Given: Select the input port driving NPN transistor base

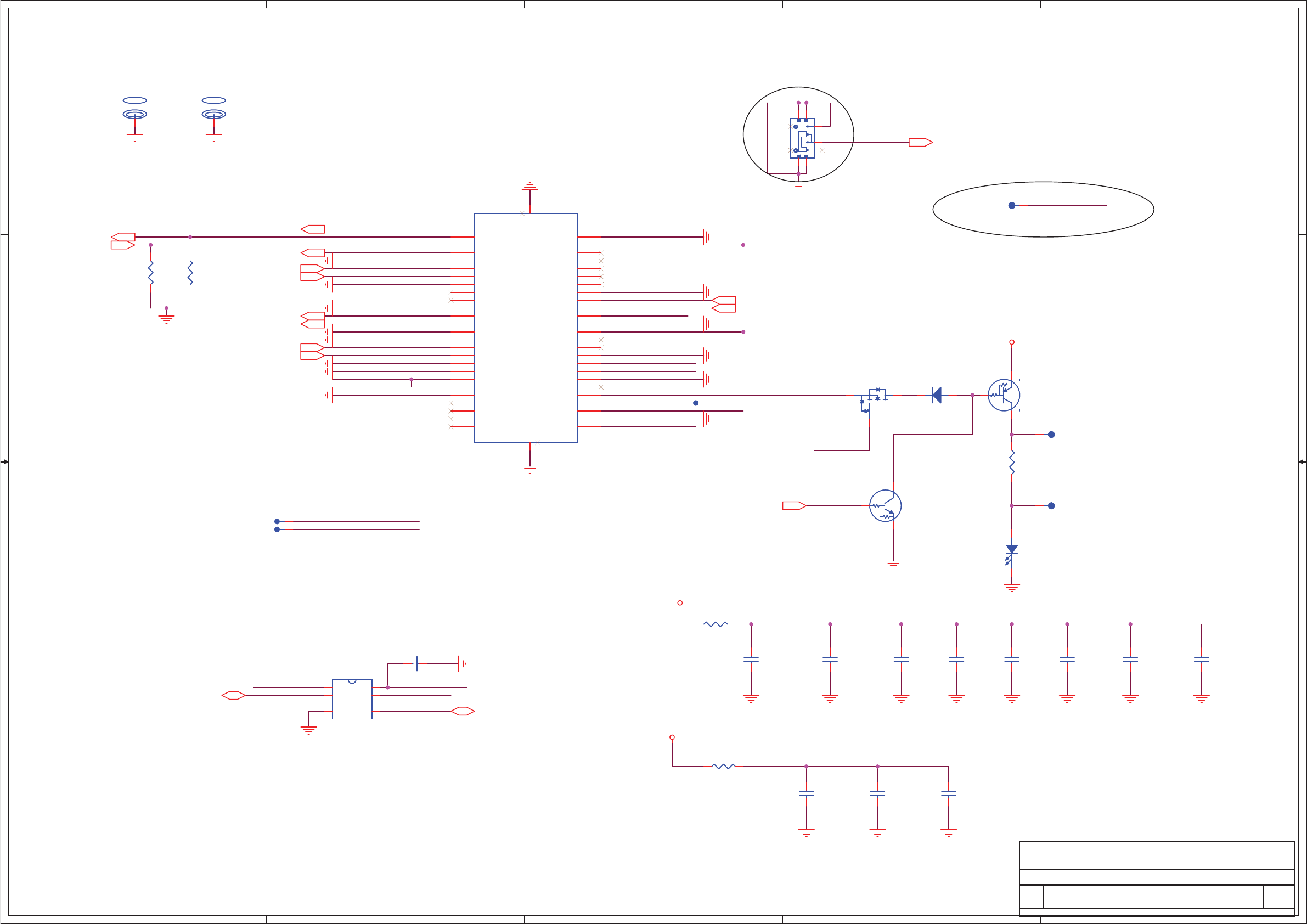Looking at the screenshot, I should [793, 505].
